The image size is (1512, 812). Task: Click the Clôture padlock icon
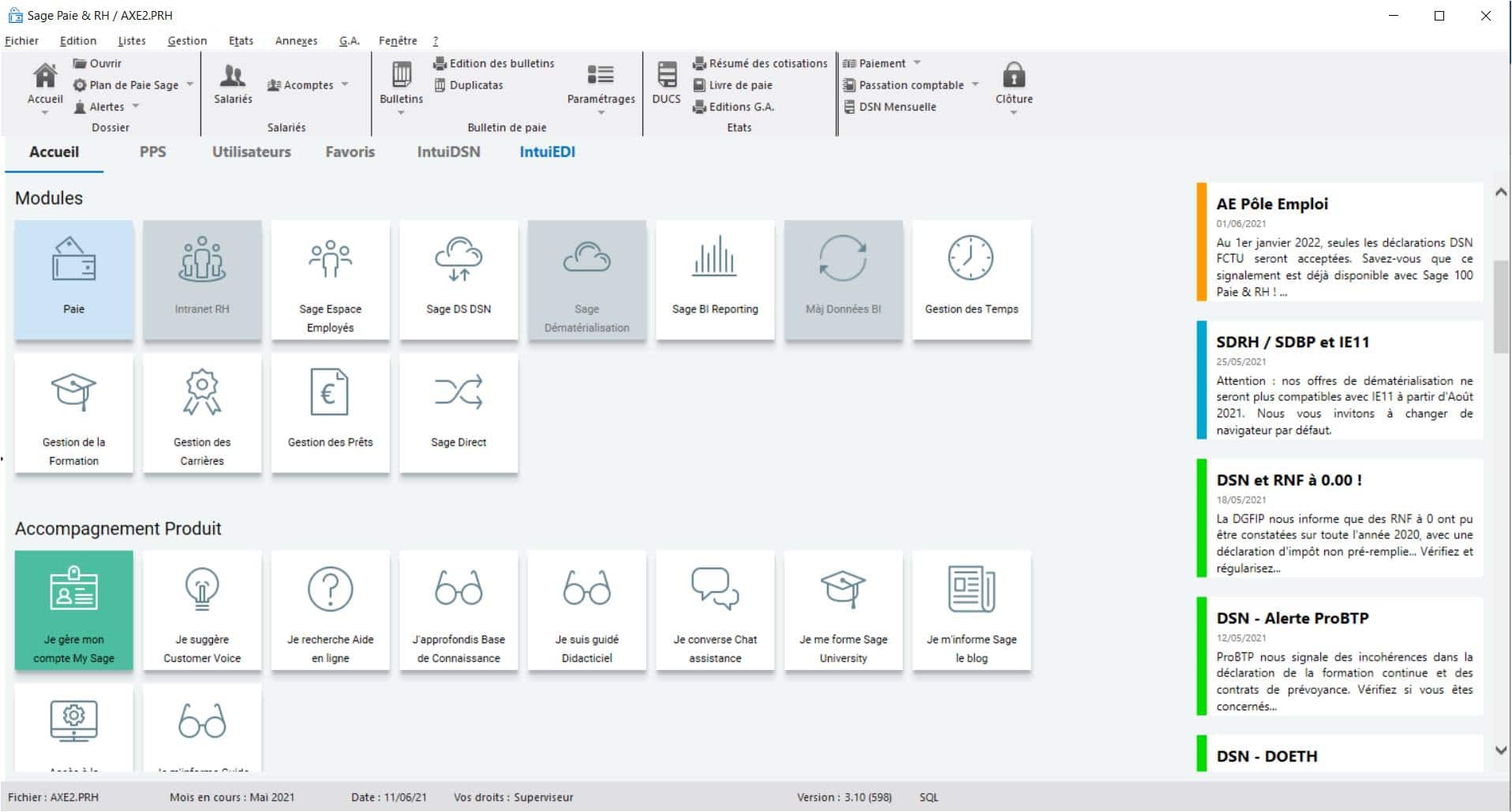(1013, 77)
